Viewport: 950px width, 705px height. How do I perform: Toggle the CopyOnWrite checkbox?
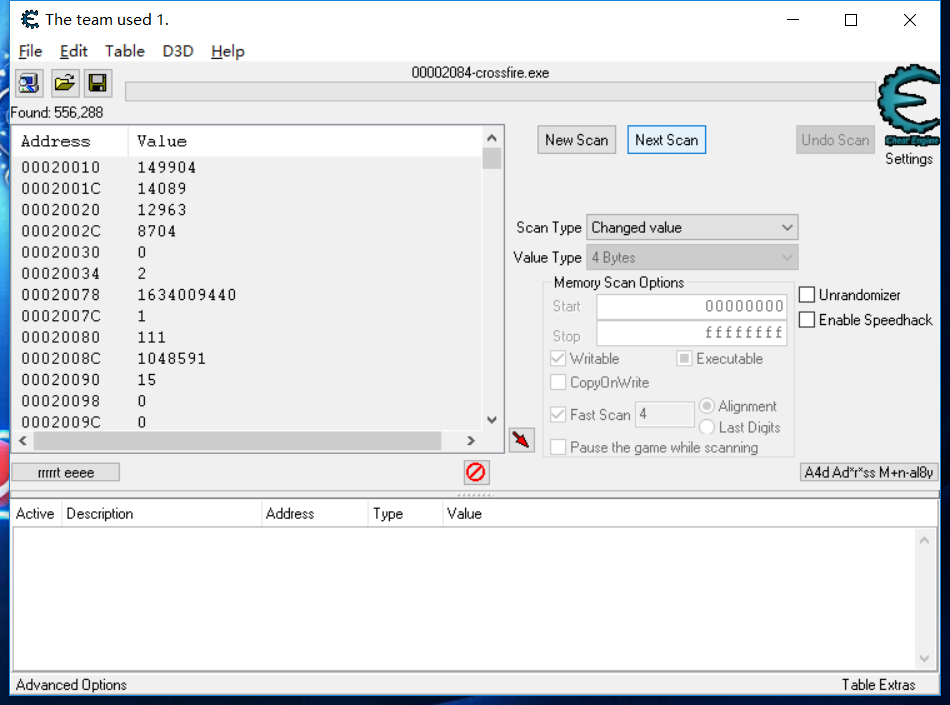point(558,383)
